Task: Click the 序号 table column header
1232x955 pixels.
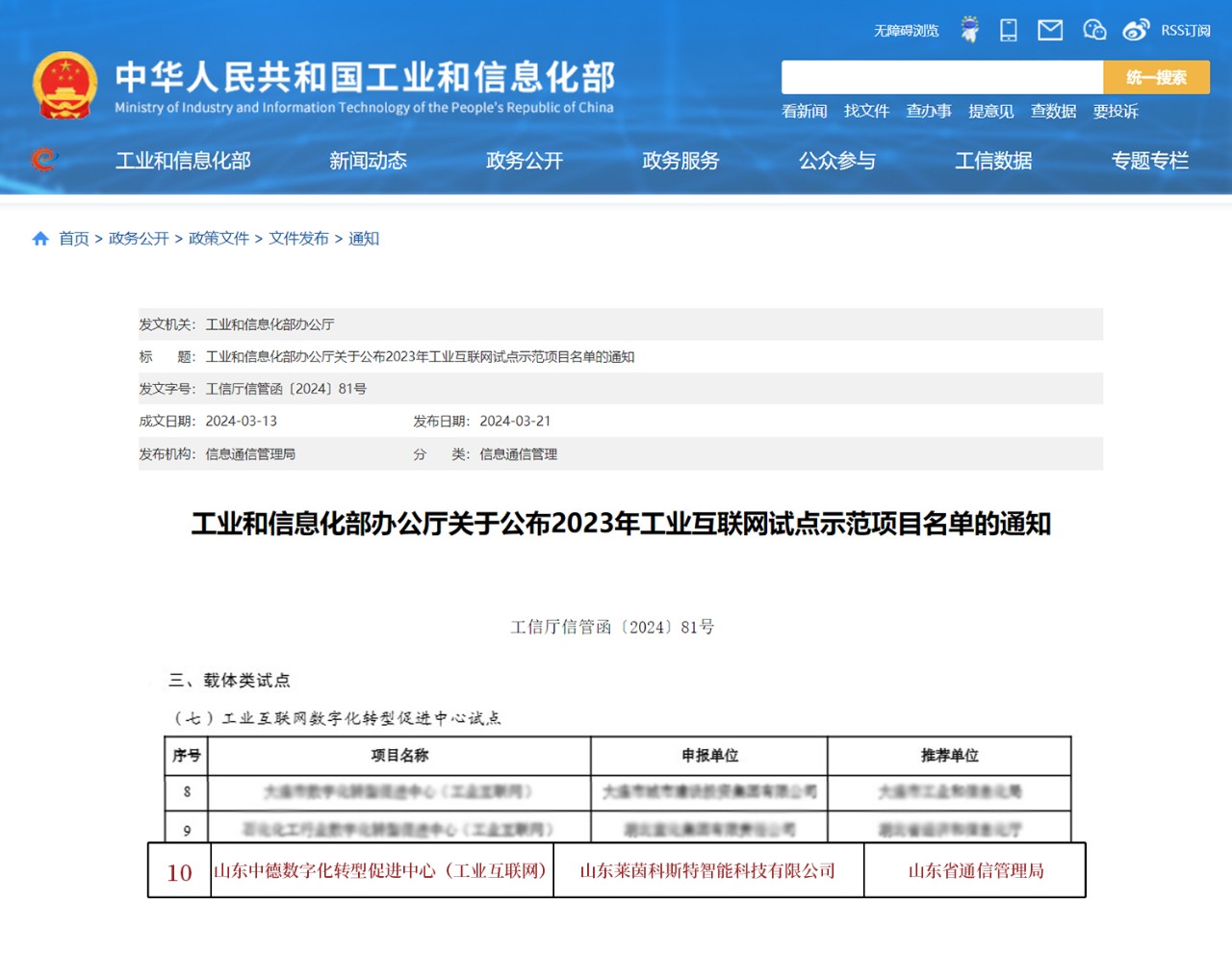Action: 187,756
